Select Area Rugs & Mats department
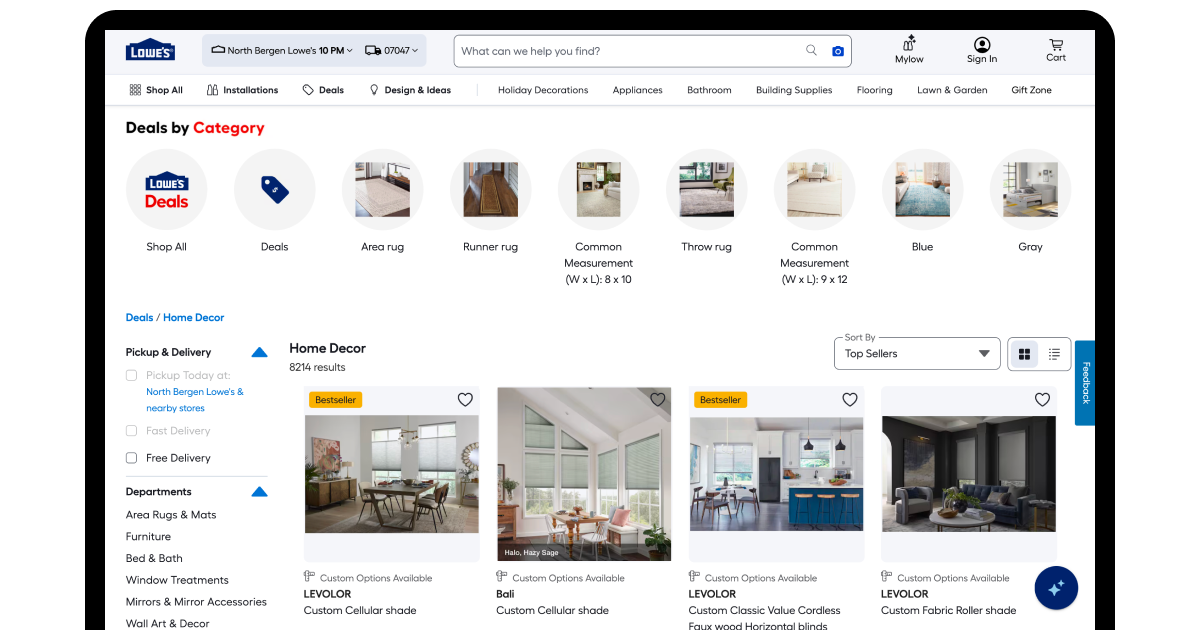 point(171,515)
